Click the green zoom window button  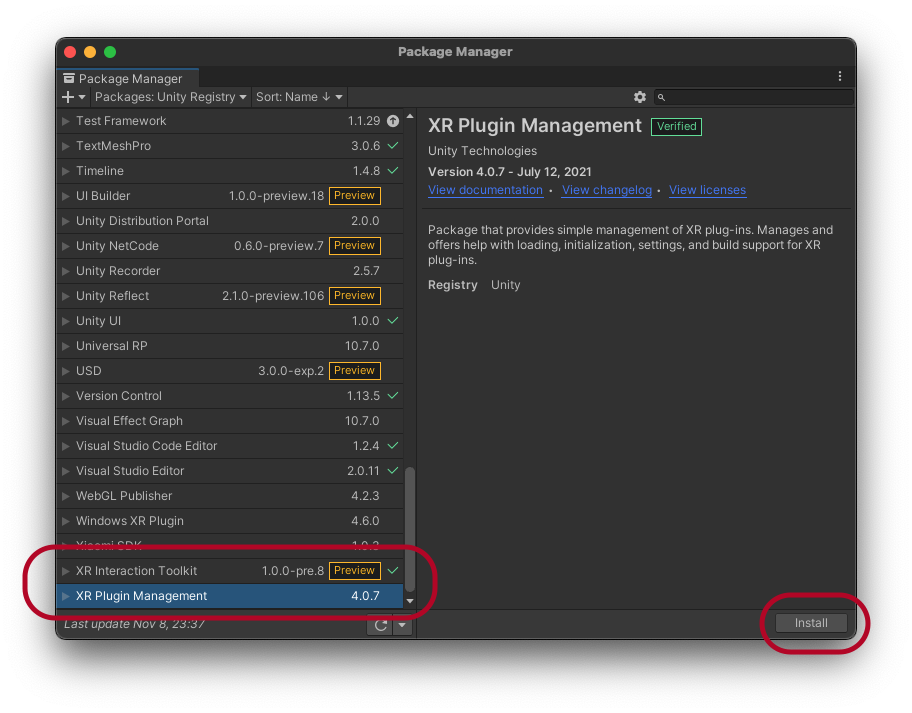(x=110, y=52)
